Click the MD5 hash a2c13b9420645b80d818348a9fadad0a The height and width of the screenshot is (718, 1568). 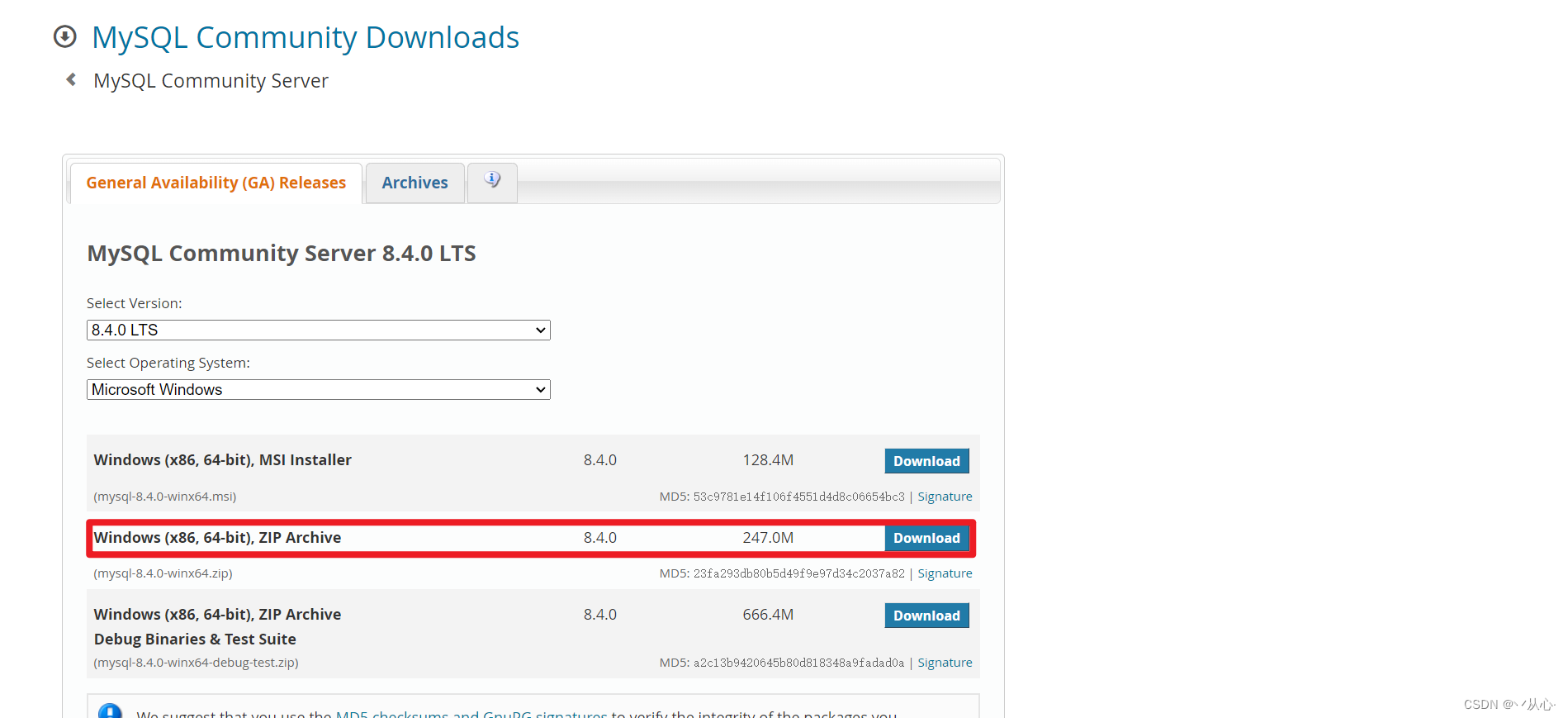click(798, 663)
